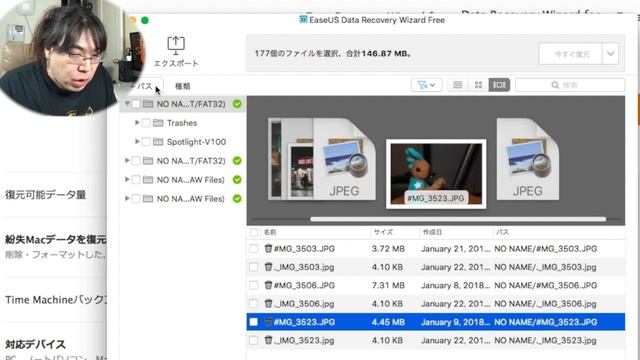Image resolution: width=640 pixels, height=360 pixels.
Task: Open the filter icon dropdown
Action: (426, 85)
